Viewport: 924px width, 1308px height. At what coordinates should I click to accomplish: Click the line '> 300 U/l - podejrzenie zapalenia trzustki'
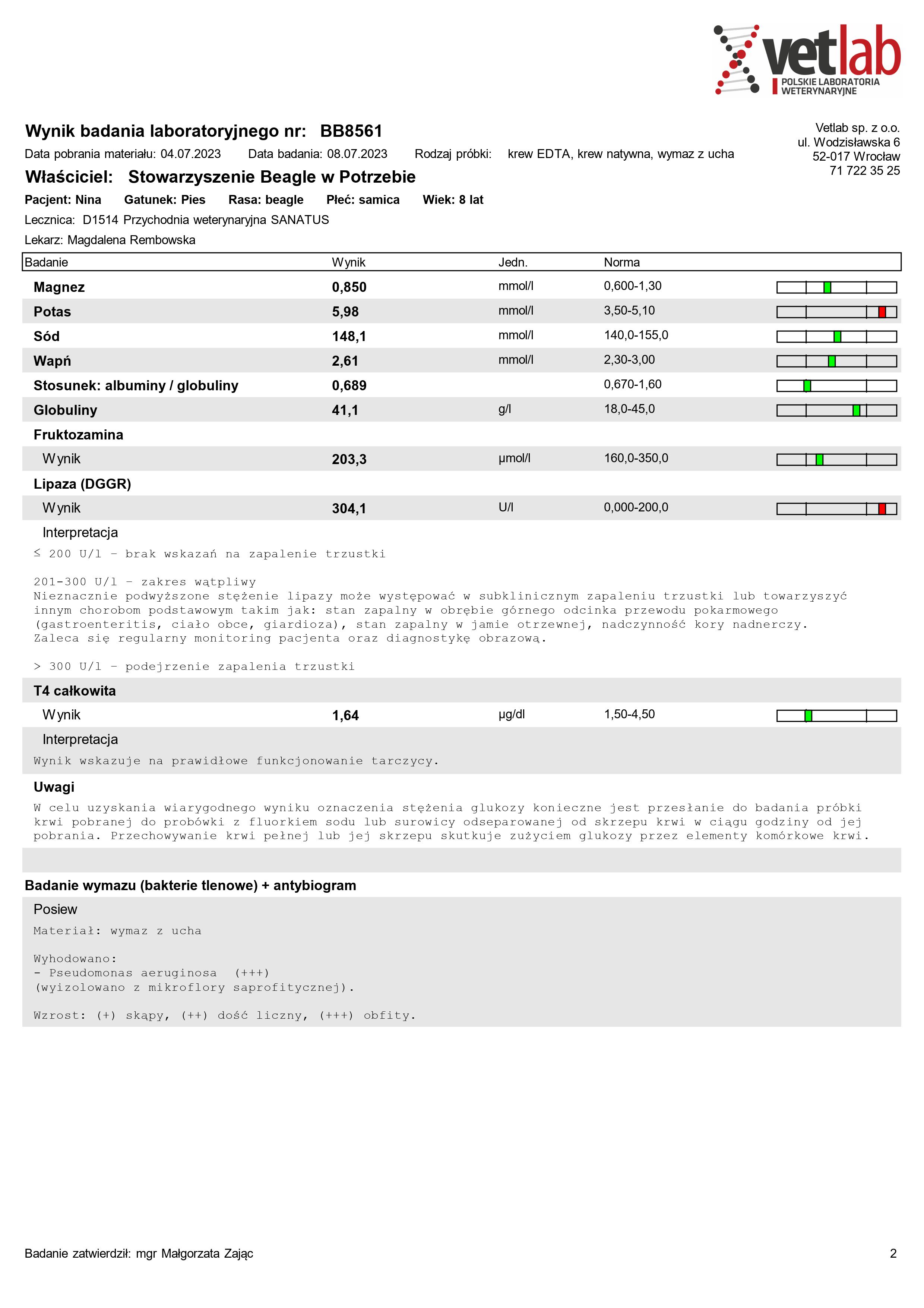click(194, 666)
